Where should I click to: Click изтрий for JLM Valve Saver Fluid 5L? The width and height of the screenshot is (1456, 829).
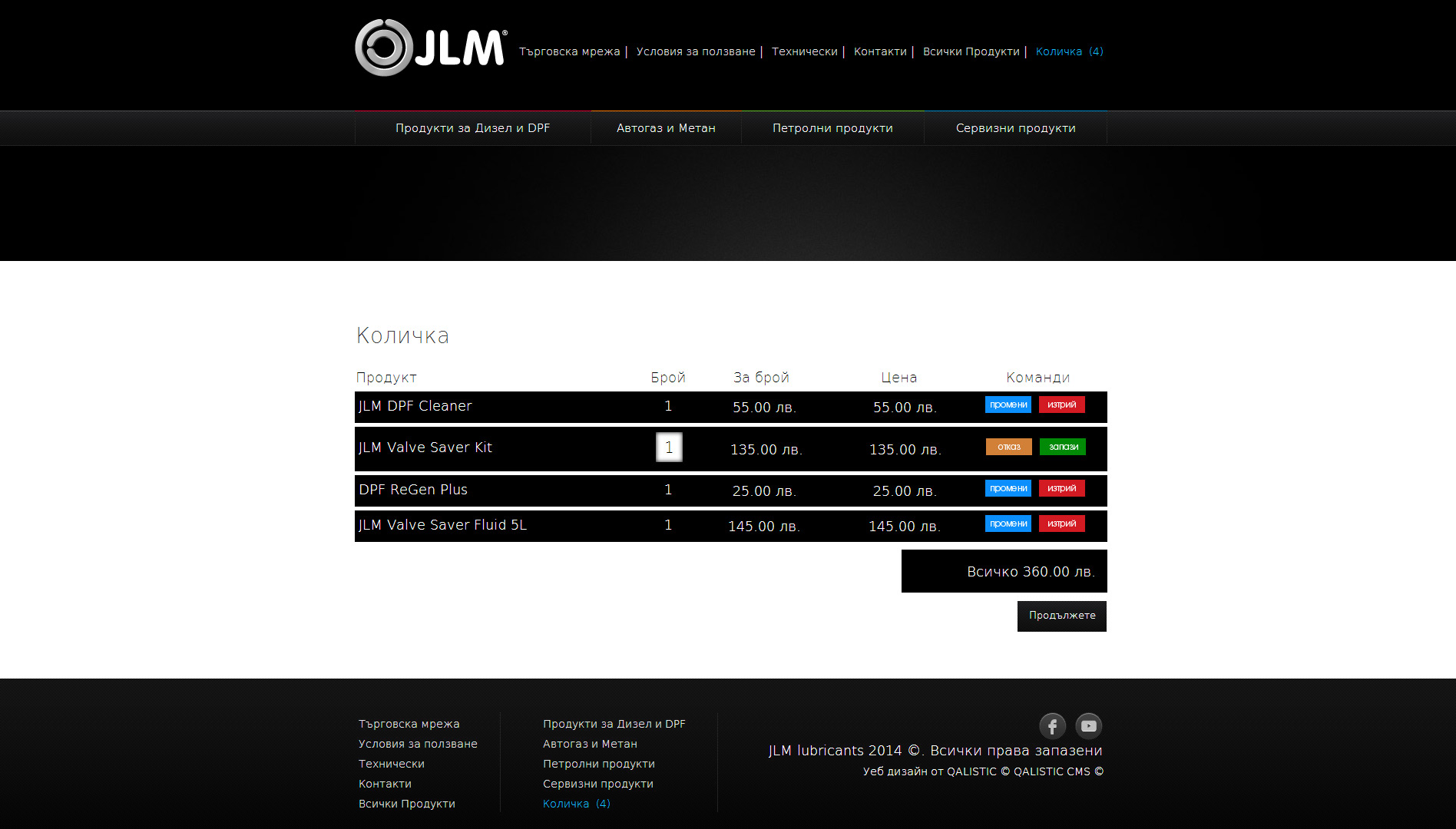(x=1062, y=523)
